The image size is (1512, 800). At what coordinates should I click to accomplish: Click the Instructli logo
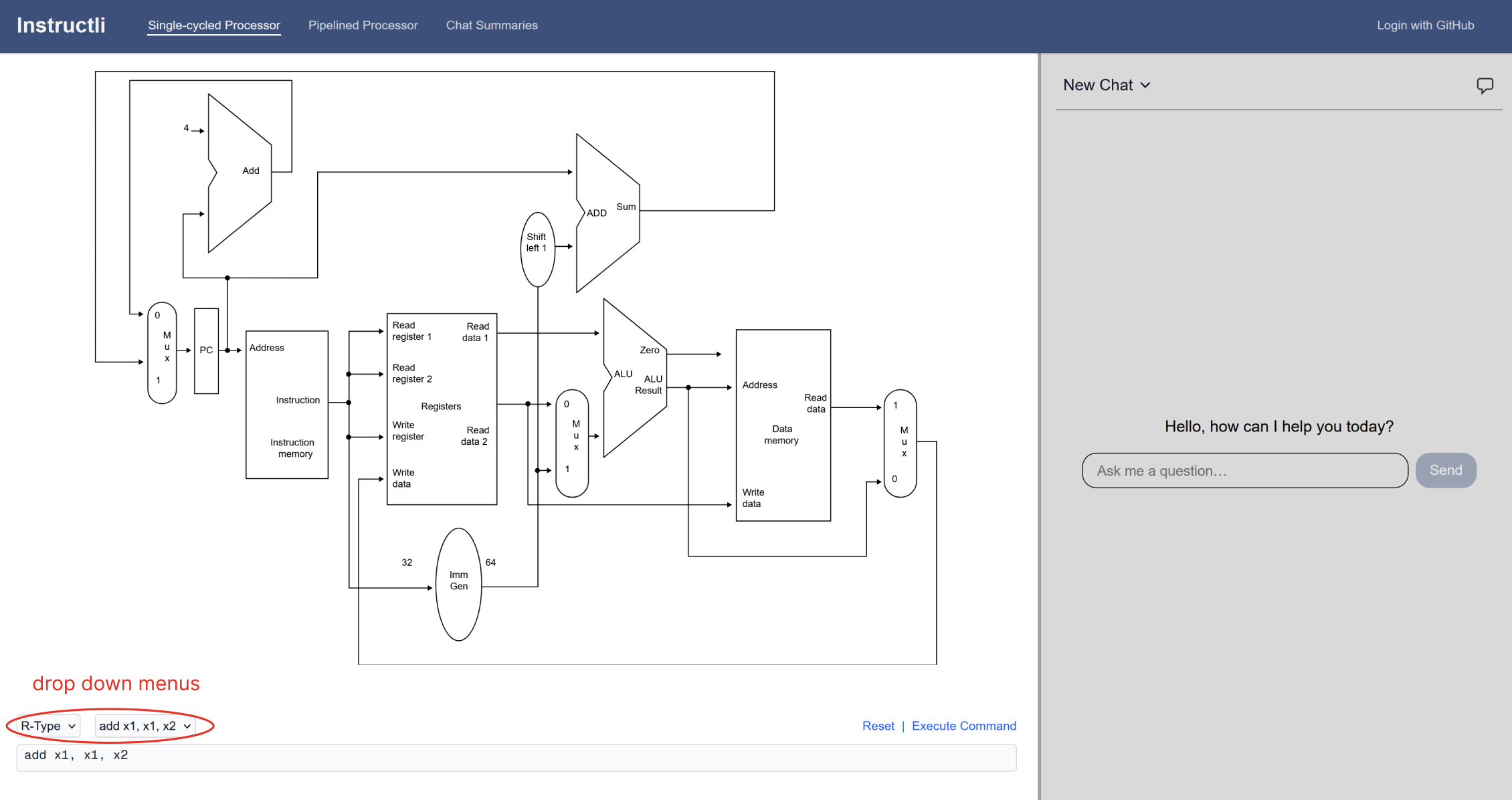[x=61, y=25]
